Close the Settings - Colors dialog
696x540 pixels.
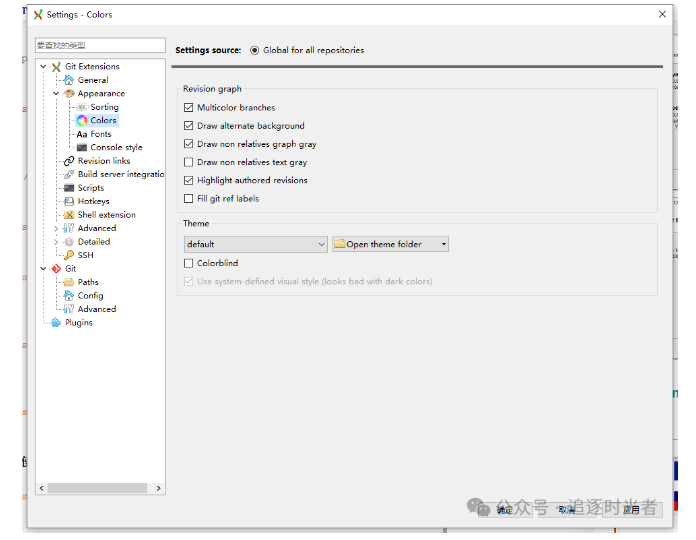(x=662, y=15)
